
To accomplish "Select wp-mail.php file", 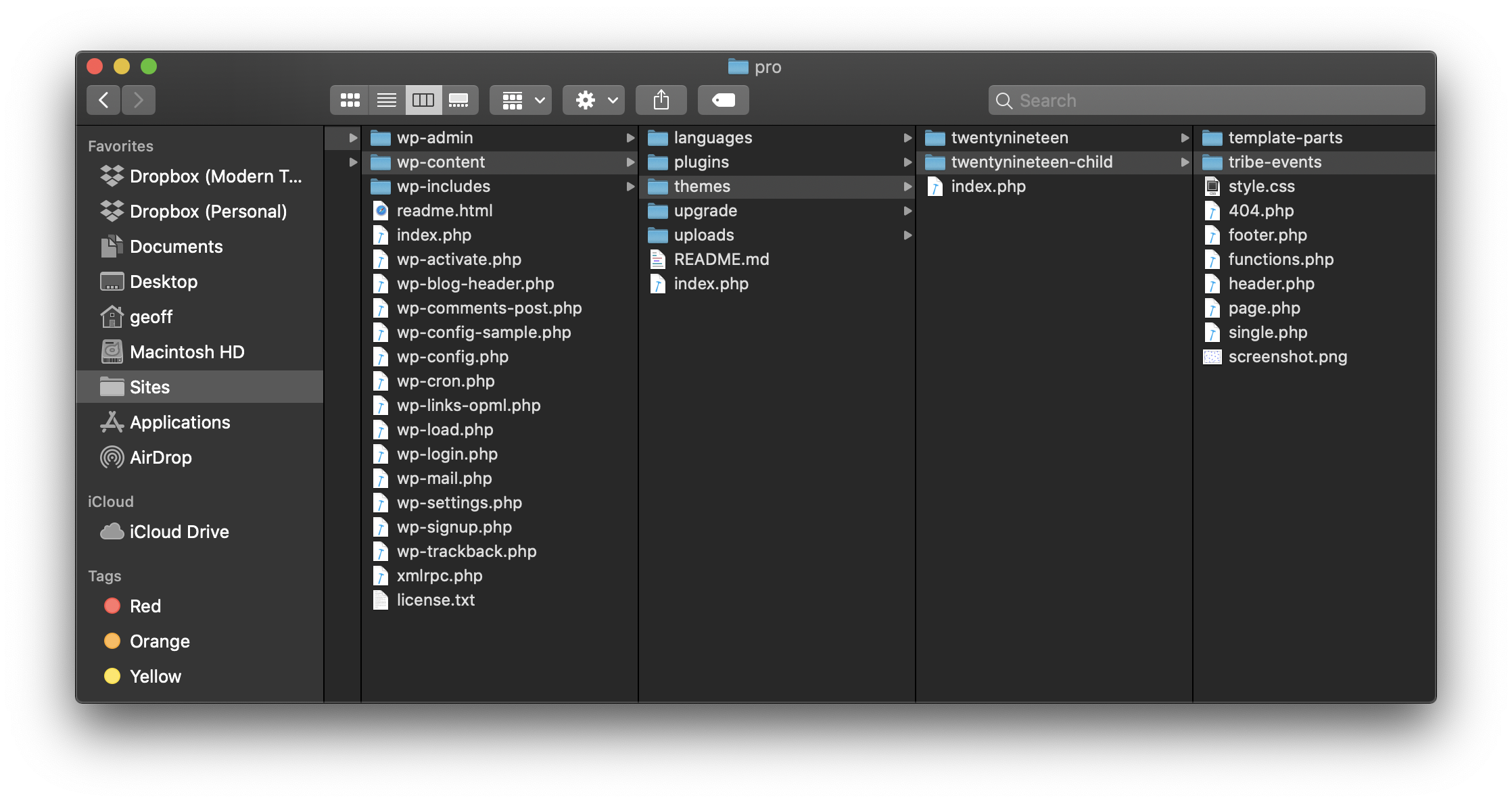I will point(500,479).
